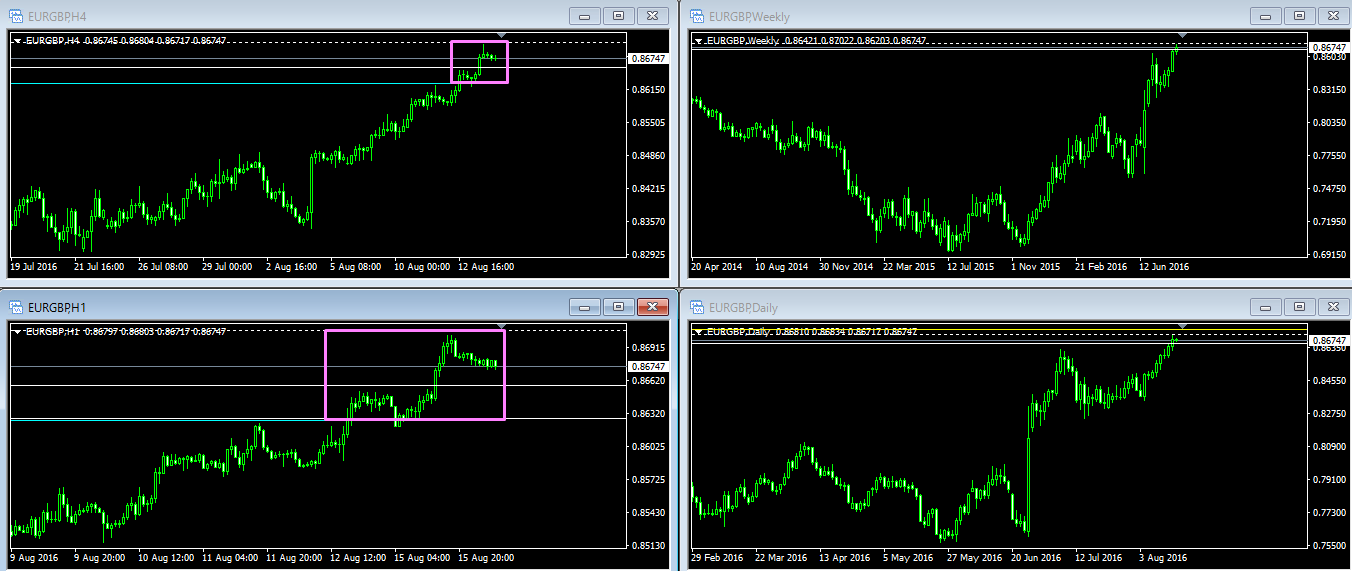Click the EURGBP,H4 chart window icon
This screenshot has height=571, width=1352.
click(x=17, y=16)
